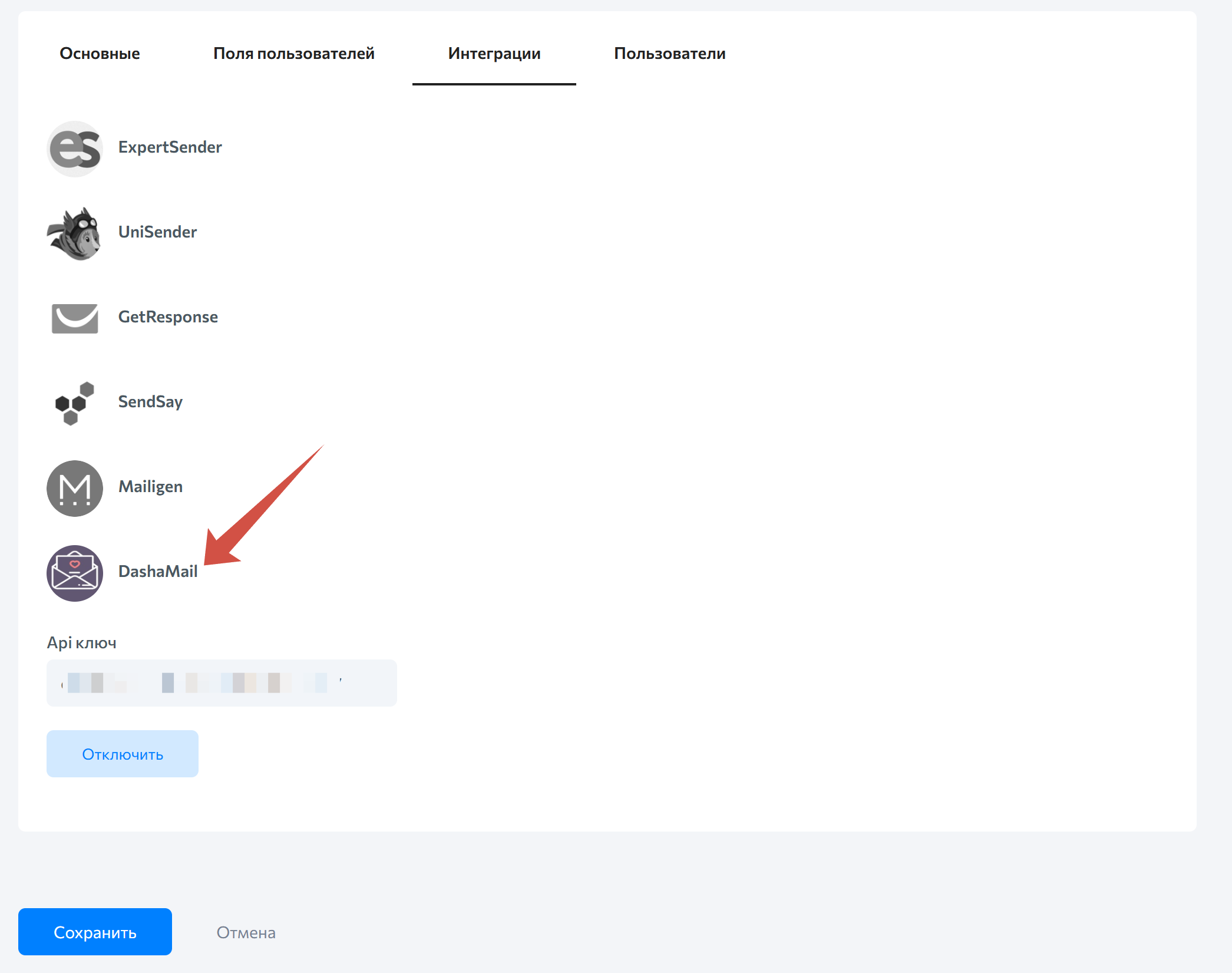Select the Интеграции tab
Screen dimensions: 1232x973
[494, 54]
